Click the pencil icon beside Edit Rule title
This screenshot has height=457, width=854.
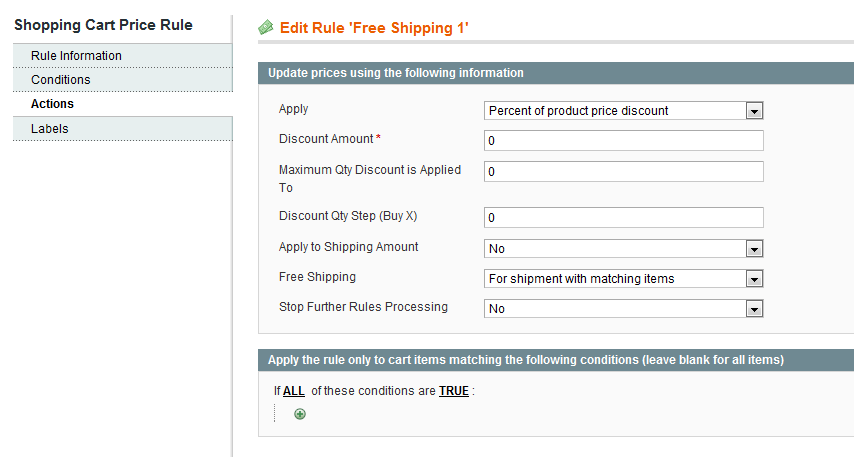(x=266, y=28)
